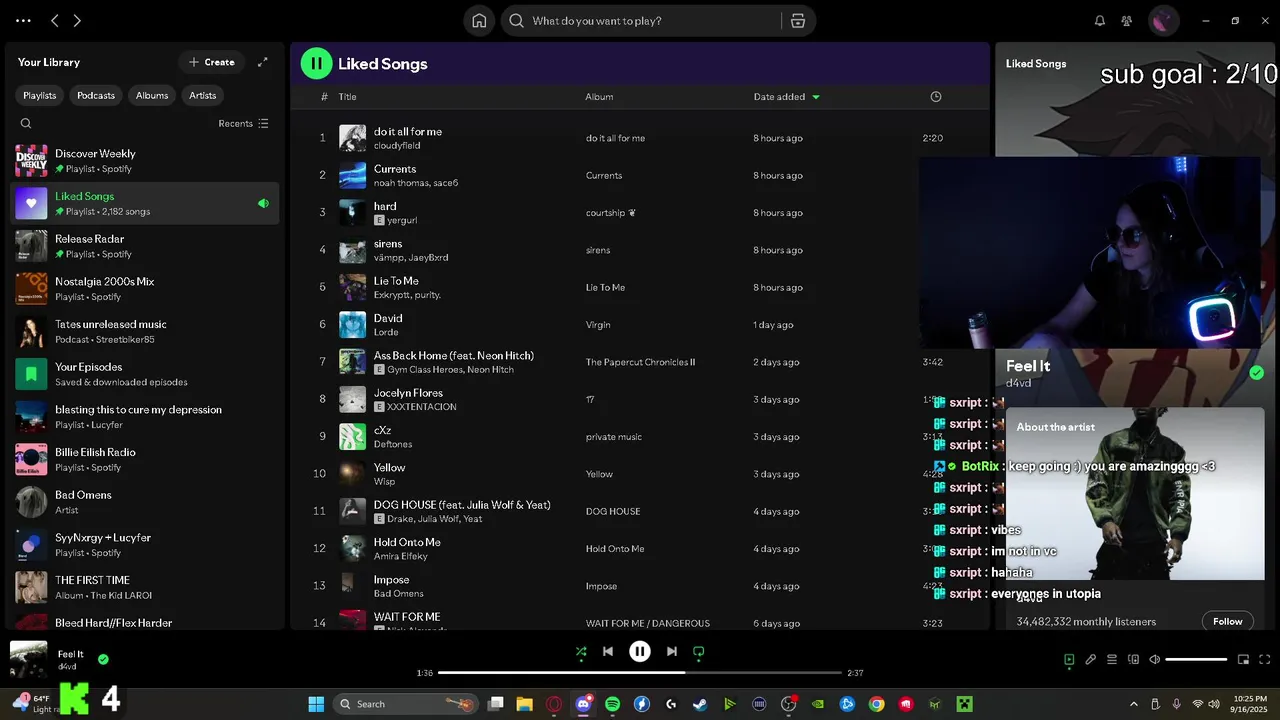Image resolution: width=1280 pixels, height=720 pixels.
Task: Open the Bad Omens artist entry
Action: [145, 502]
